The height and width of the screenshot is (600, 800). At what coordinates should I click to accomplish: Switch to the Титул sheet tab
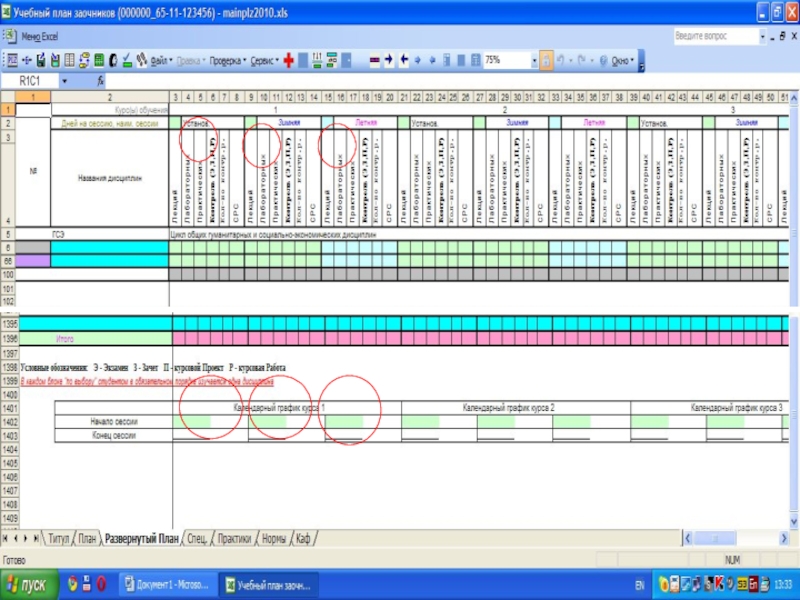59,539
